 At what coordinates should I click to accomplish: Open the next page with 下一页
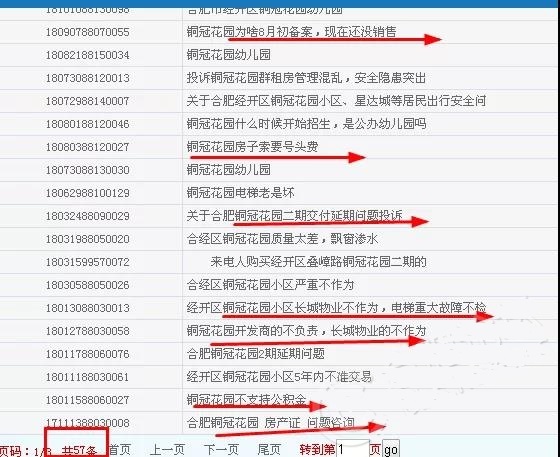pyautogui.click(x=221, y=450)
